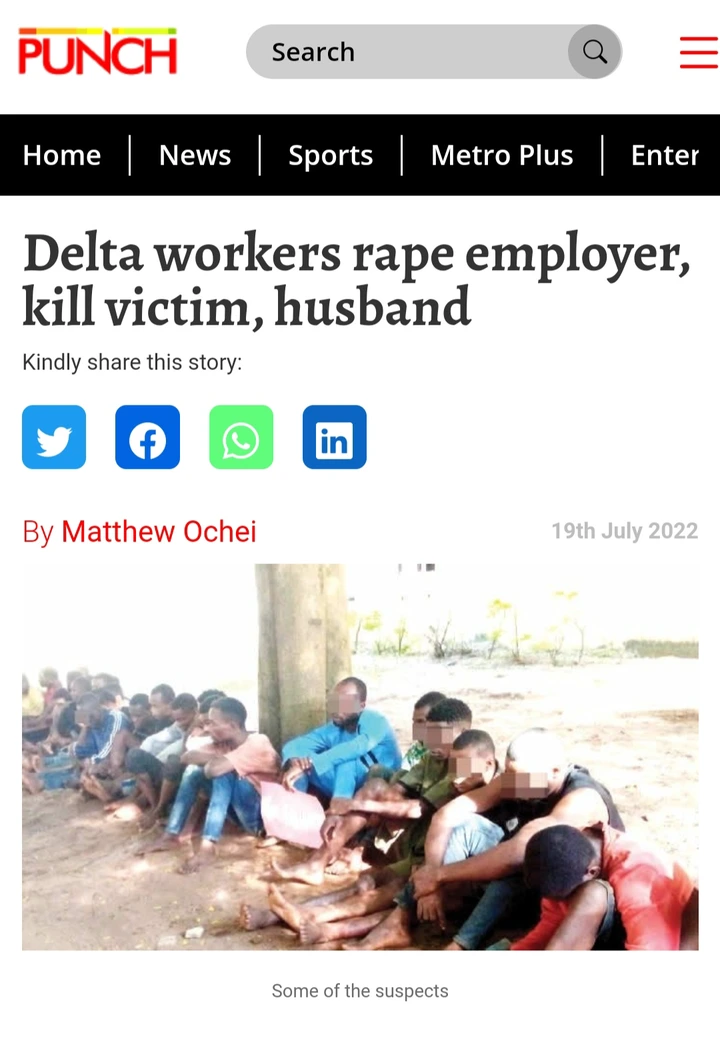
Task: Share story on Twitter
Action: [54, 437]
